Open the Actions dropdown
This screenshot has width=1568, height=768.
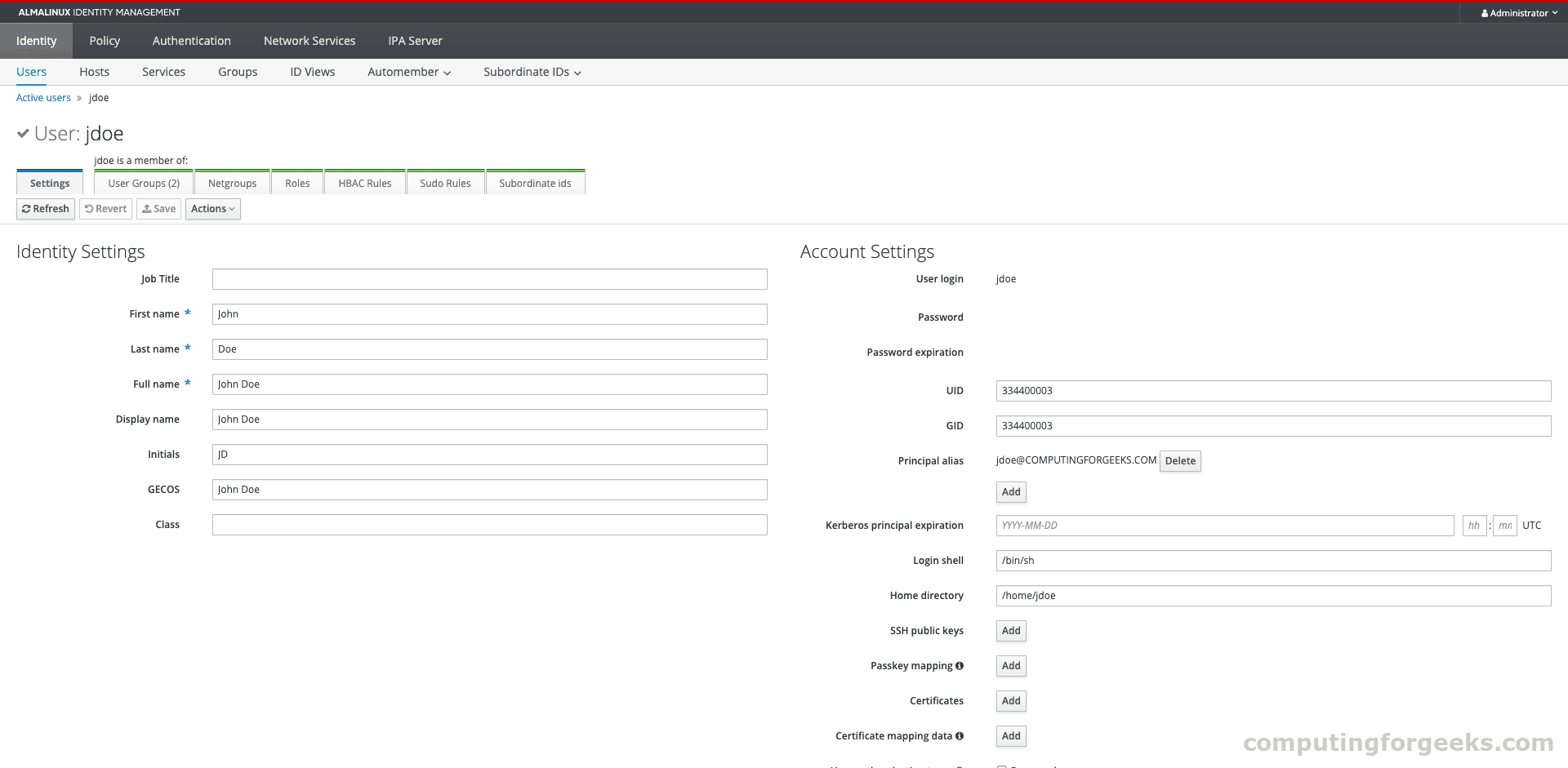tap(212, 209)
